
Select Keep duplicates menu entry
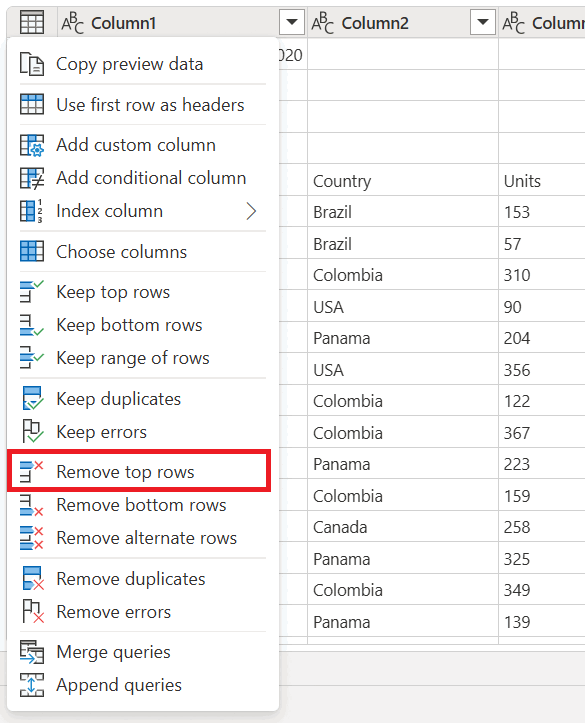143,398
